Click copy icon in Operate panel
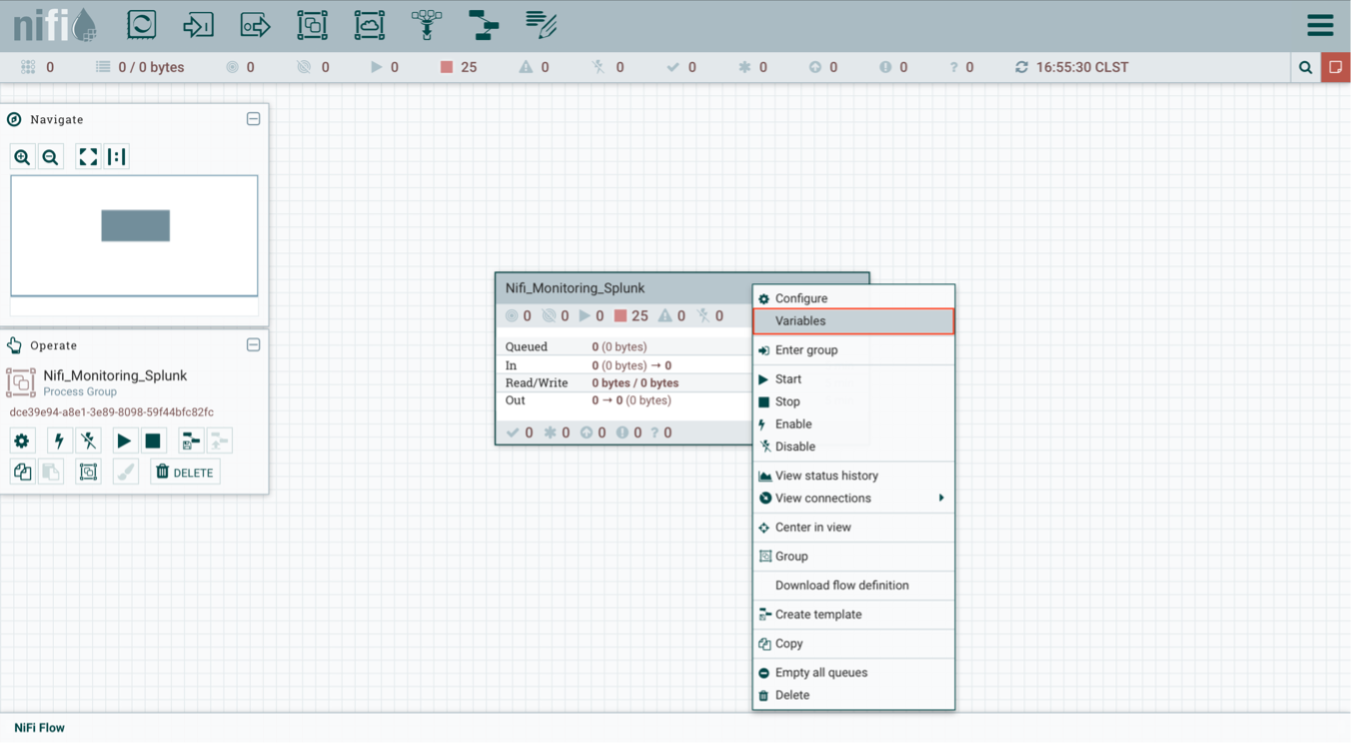This screenshot has height=745, width=1353. 22,472
